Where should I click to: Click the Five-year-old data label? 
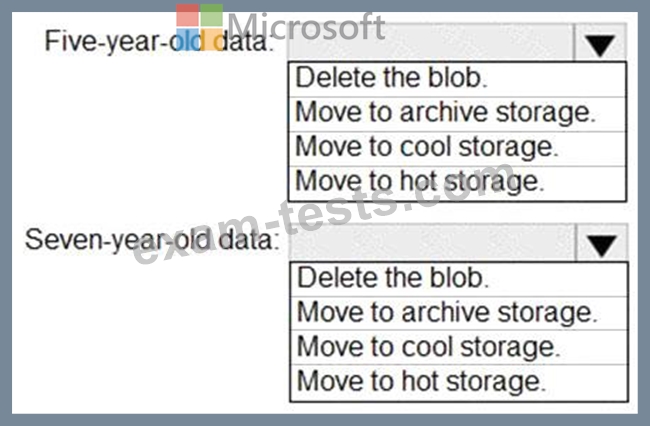coord(157,43)
